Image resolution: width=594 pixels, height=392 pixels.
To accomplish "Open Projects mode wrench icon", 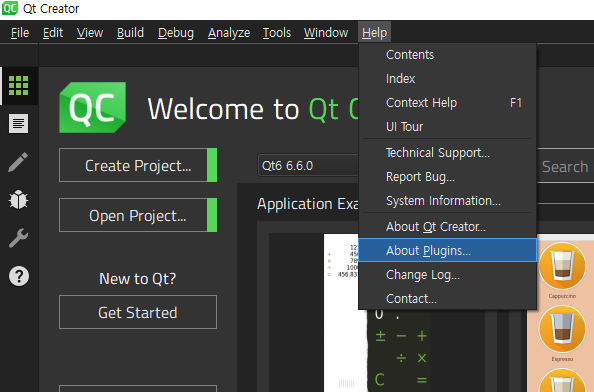I will [x=18, y=238].
